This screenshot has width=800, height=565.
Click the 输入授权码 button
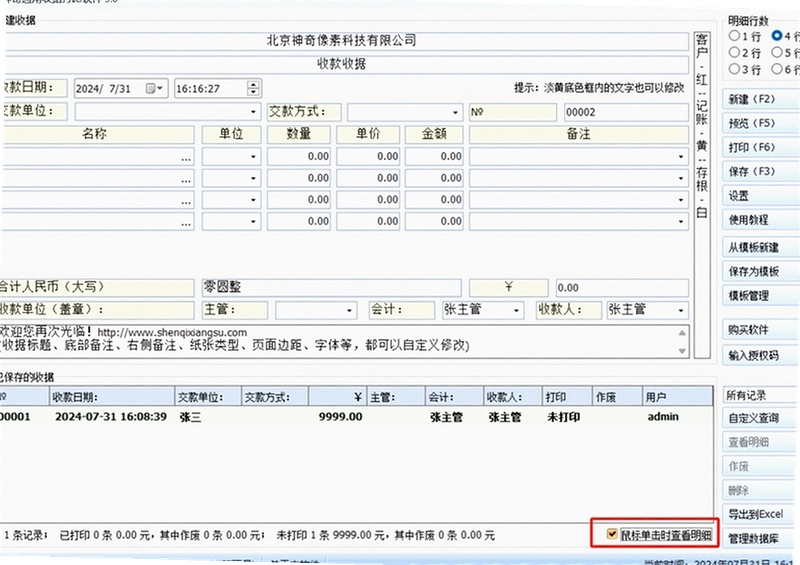click(761, 355)
